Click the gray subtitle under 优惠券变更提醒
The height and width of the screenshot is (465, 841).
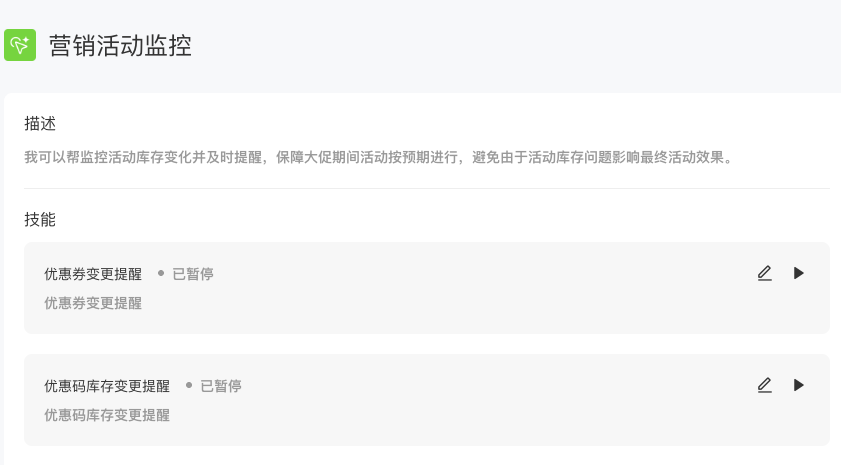[x=93, y=303]
